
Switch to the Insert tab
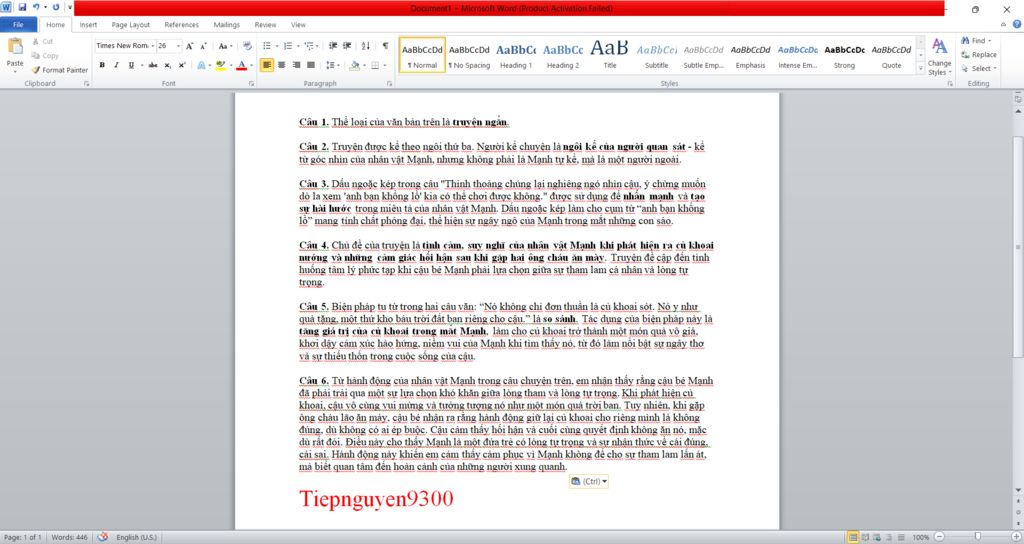click(88, 25)
